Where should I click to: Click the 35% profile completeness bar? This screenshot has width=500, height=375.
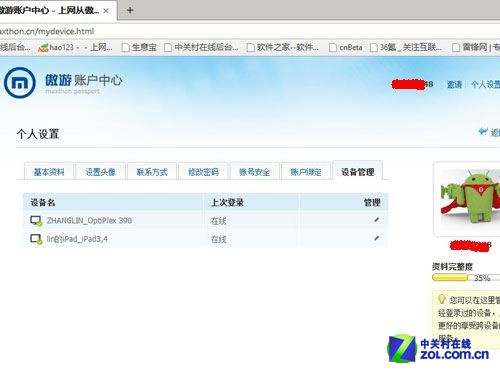(466, 277)
